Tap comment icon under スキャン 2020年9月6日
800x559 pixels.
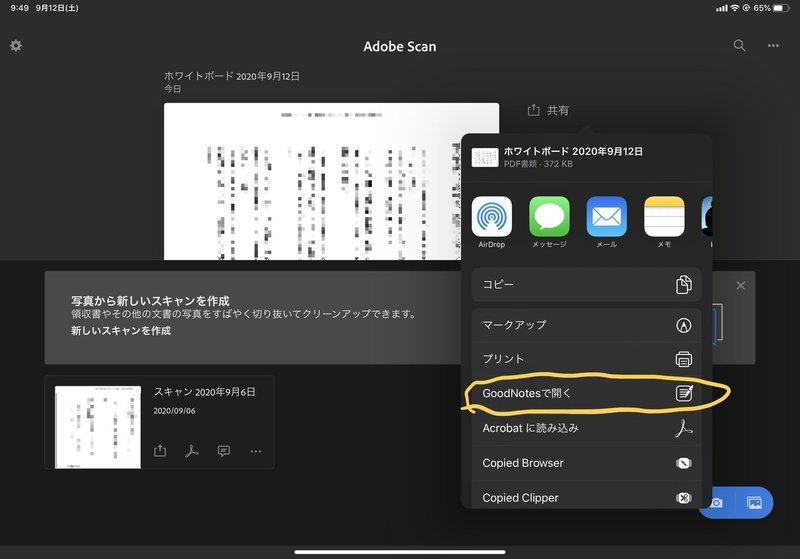coord(223,451)
